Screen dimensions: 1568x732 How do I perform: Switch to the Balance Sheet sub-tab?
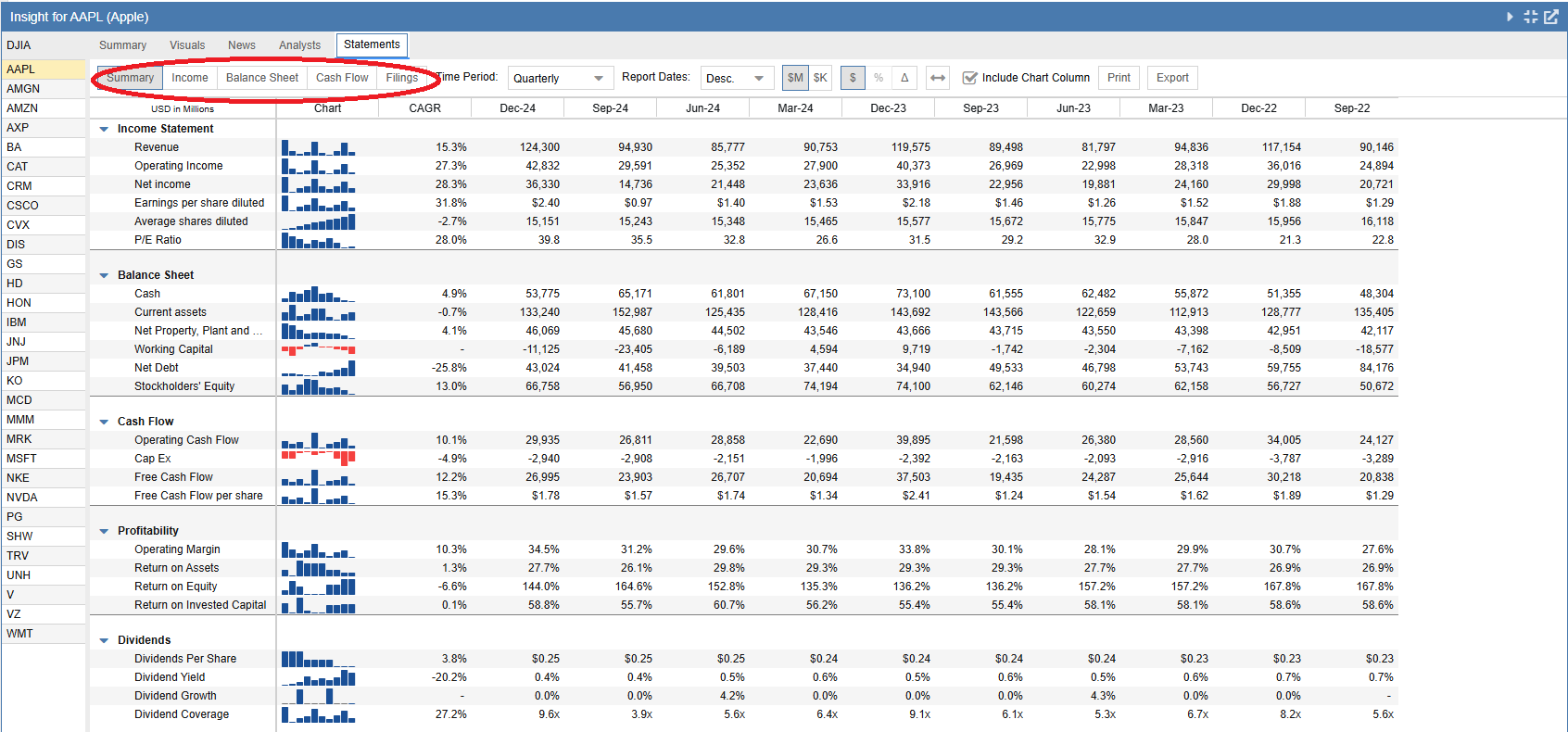262,78
